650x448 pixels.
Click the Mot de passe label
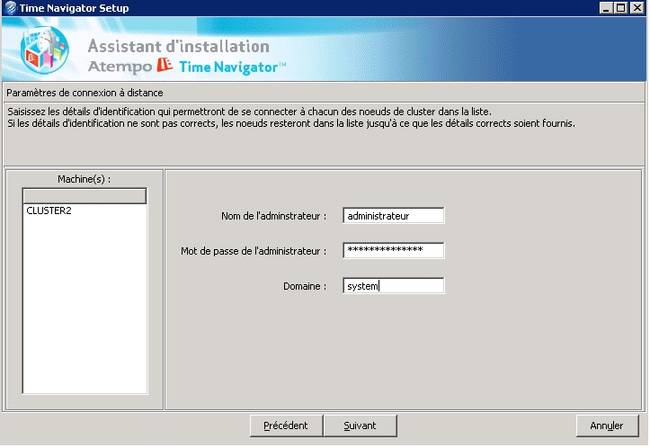253,251
